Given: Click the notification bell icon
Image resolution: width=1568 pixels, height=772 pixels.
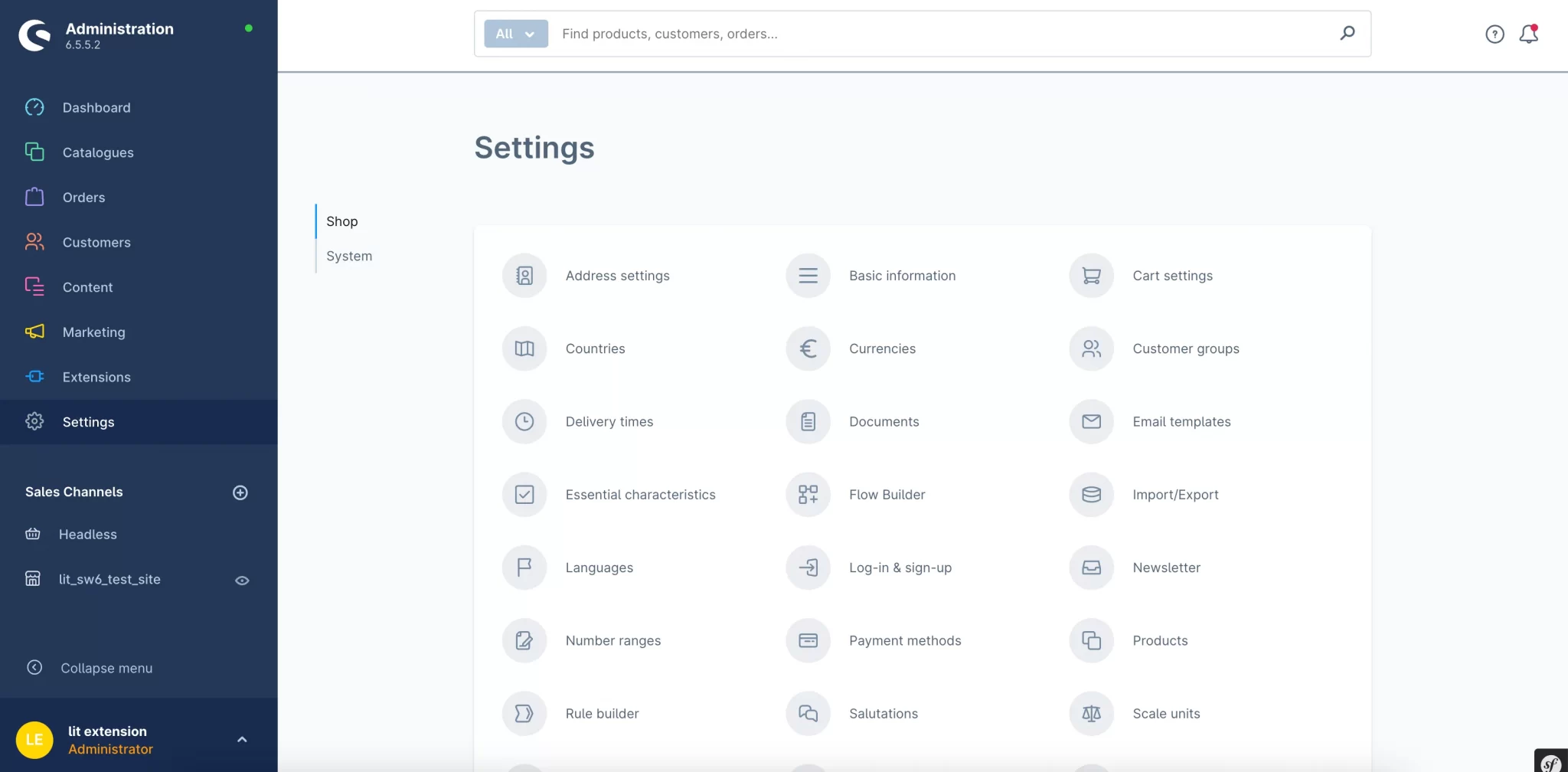Looking at the screenshot, I should click(1528, 34).
